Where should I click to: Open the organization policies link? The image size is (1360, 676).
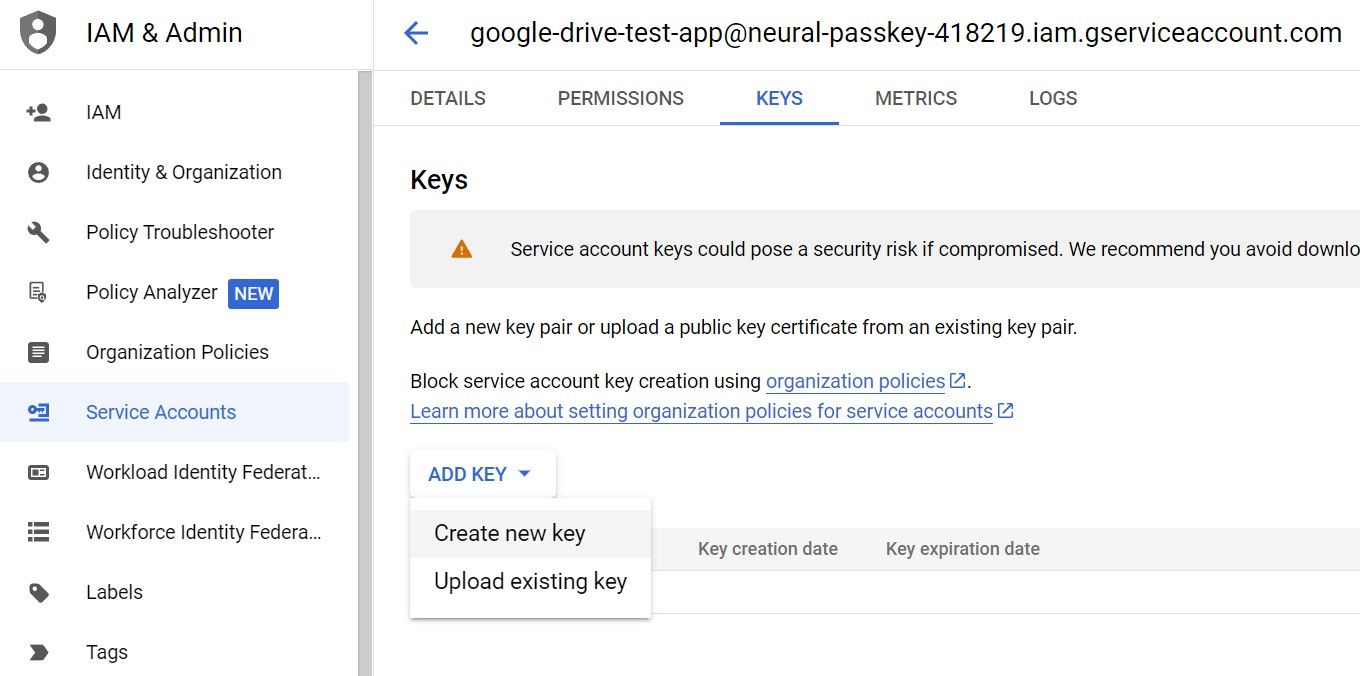[x=855, y=380]
